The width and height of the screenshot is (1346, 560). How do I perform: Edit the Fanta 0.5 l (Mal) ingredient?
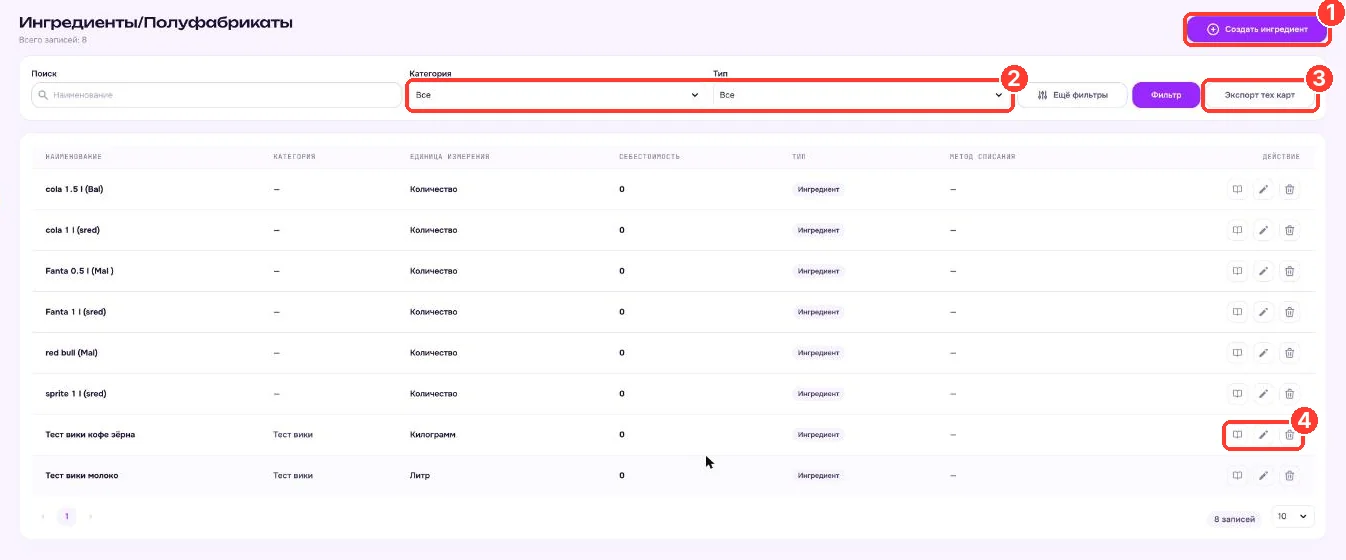tap(1263, 271)
